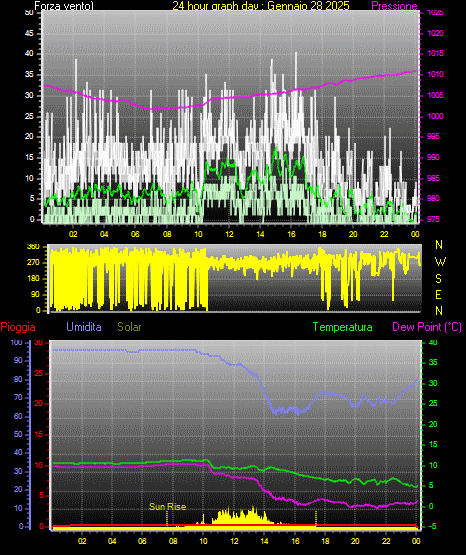Click the W wind direction letter
Viewport: 466px width, 555px height.
[x=440, y=262]
